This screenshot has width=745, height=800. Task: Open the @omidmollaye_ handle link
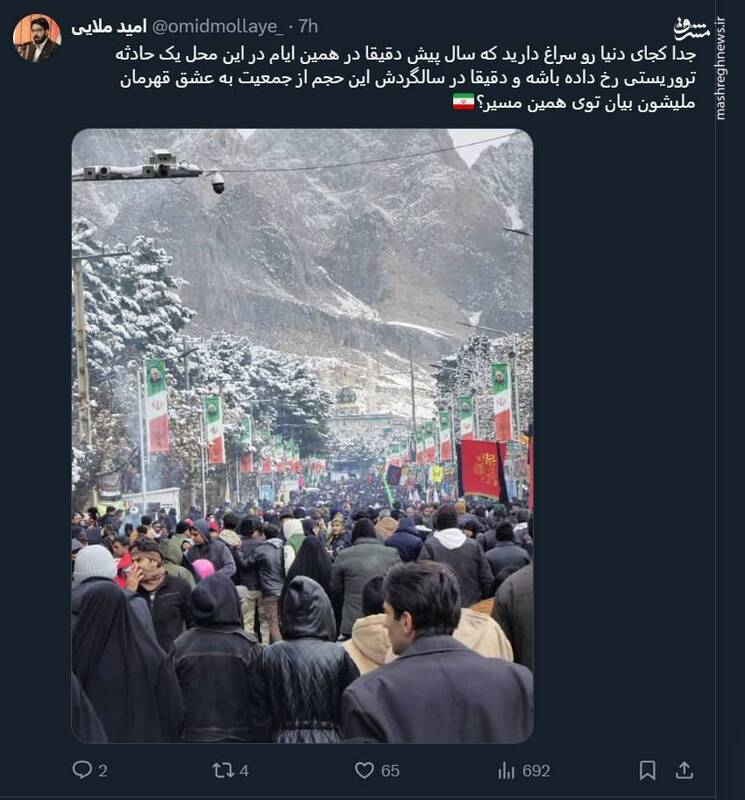(218, 27)
